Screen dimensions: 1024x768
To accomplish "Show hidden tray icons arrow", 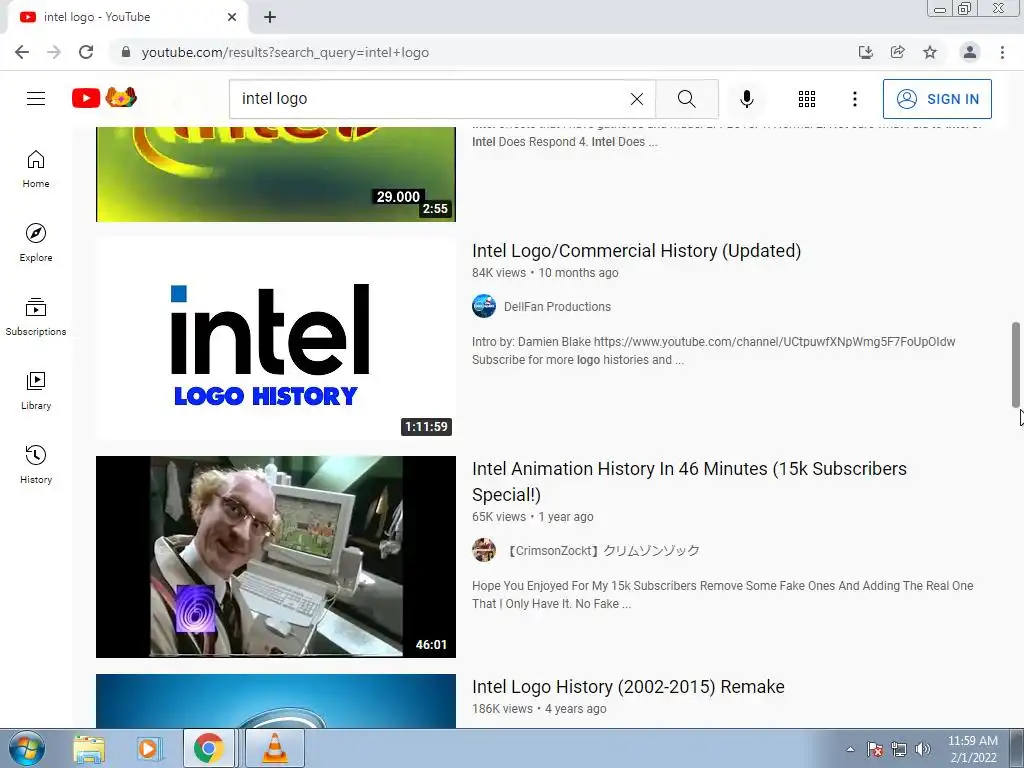I will [x=850, y=749].
